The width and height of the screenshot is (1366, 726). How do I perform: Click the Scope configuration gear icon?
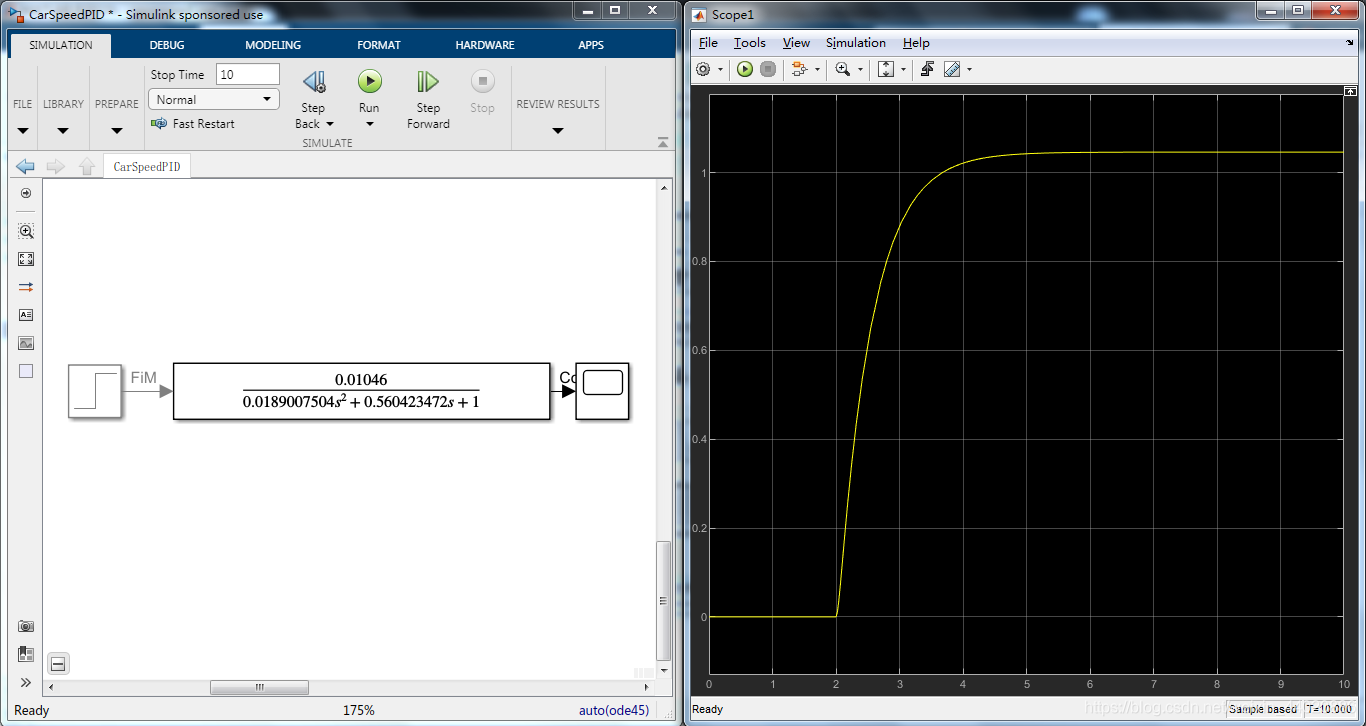tap(703, 69)
